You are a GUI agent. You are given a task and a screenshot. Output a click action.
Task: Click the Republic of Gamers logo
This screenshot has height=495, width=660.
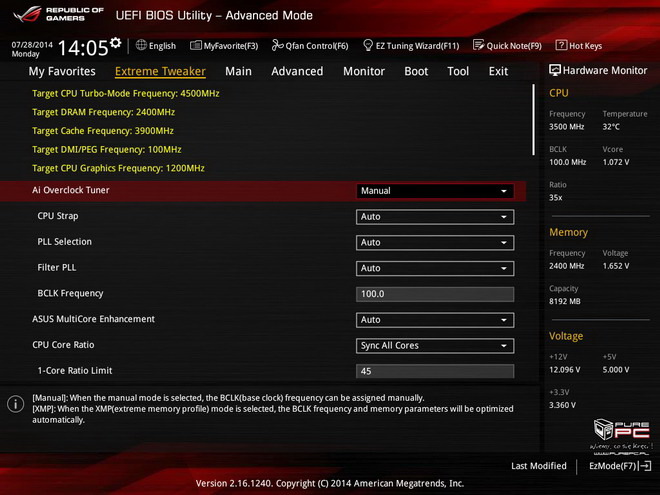coord(59,14)
